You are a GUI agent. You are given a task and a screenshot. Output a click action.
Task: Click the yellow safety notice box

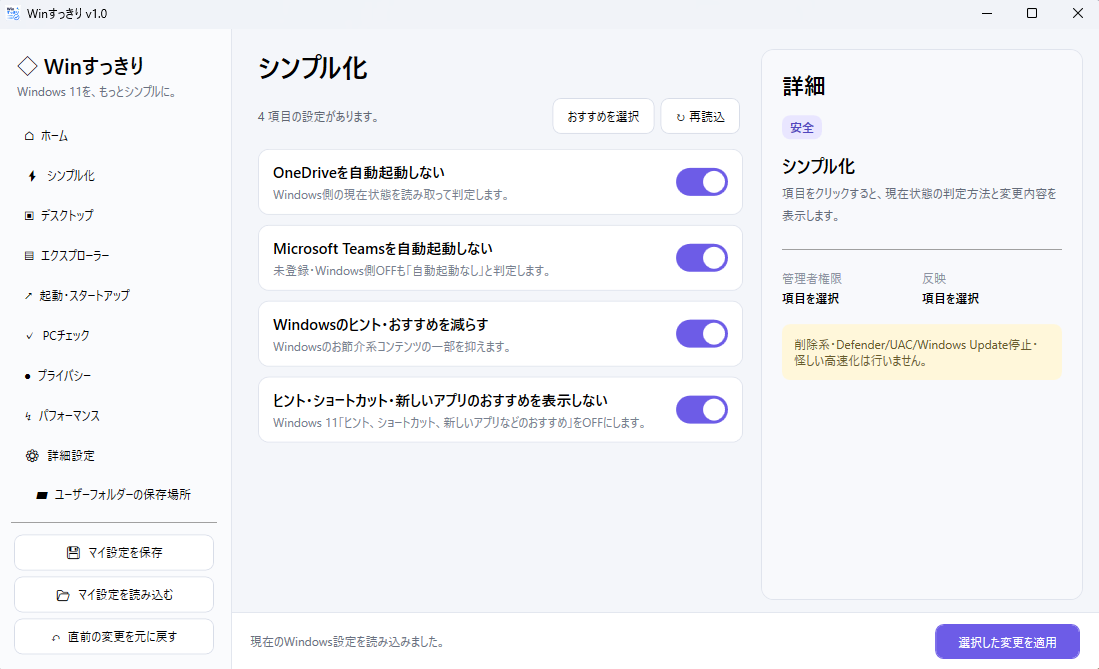[922, 353]
